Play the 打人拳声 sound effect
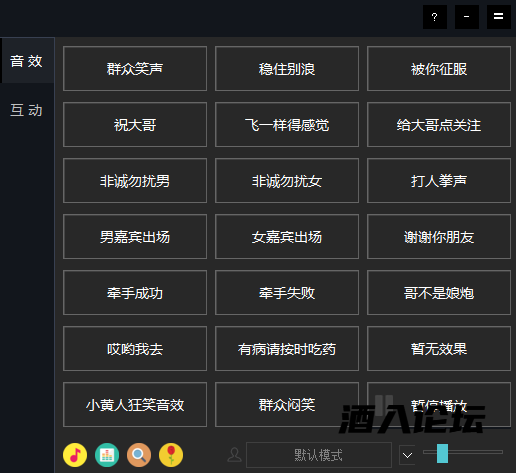Screen dimensions: 516x473 [x=439, y=181]
